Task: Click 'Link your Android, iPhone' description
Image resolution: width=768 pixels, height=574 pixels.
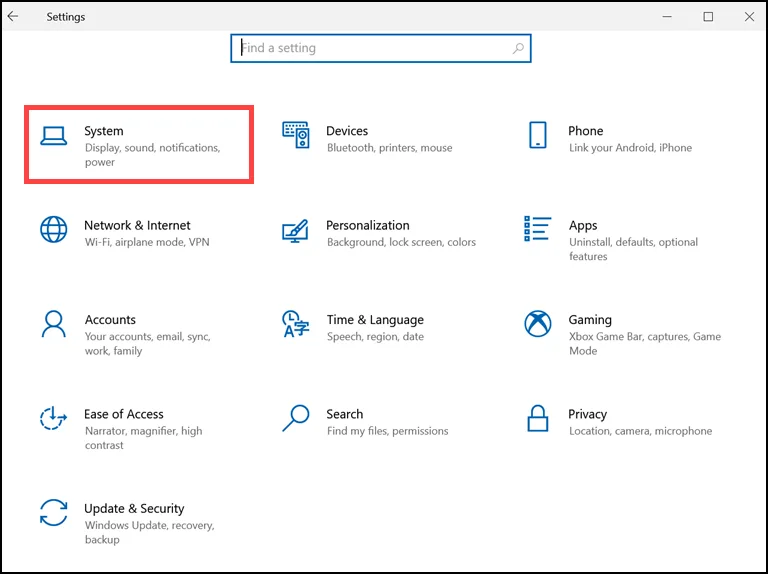Action: coord(630,148)
